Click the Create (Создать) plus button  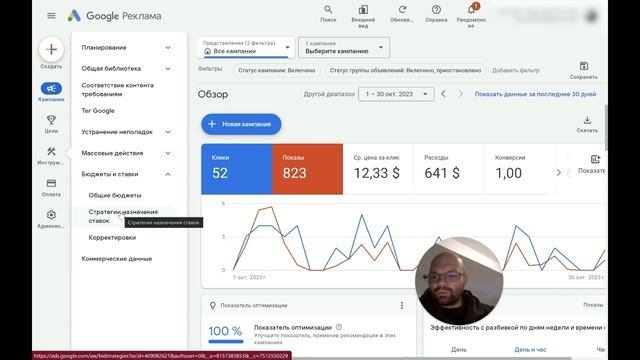point(51,49)
